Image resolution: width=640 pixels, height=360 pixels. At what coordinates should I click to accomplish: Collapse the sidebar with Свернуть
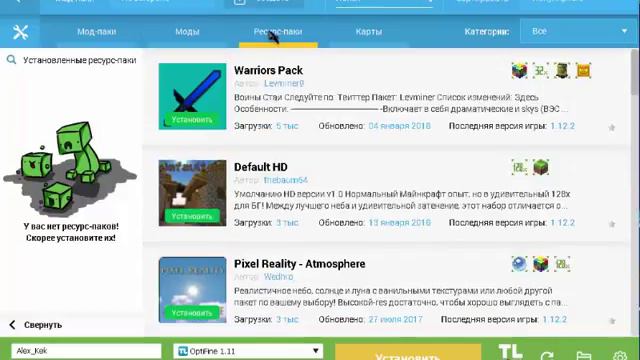click(36, 325)
